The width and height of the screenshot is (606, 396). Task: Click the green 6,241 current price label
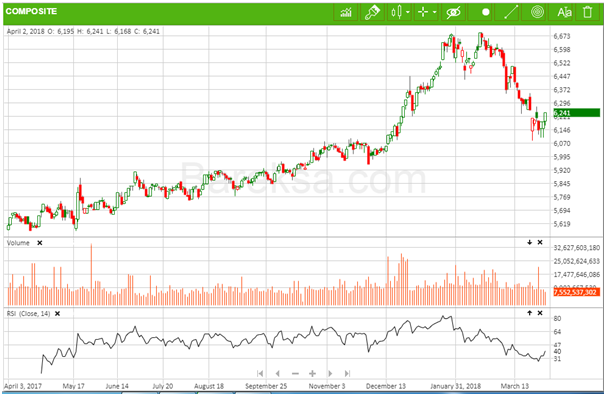(577, 113)
